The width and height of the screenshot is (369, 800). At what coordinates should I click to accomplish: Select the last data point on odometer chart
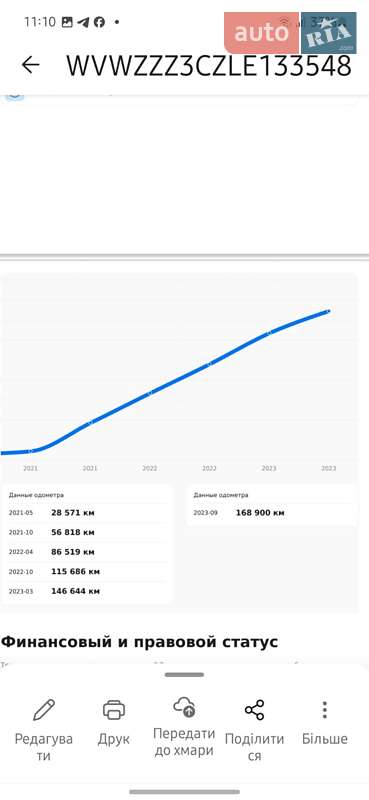329,311
